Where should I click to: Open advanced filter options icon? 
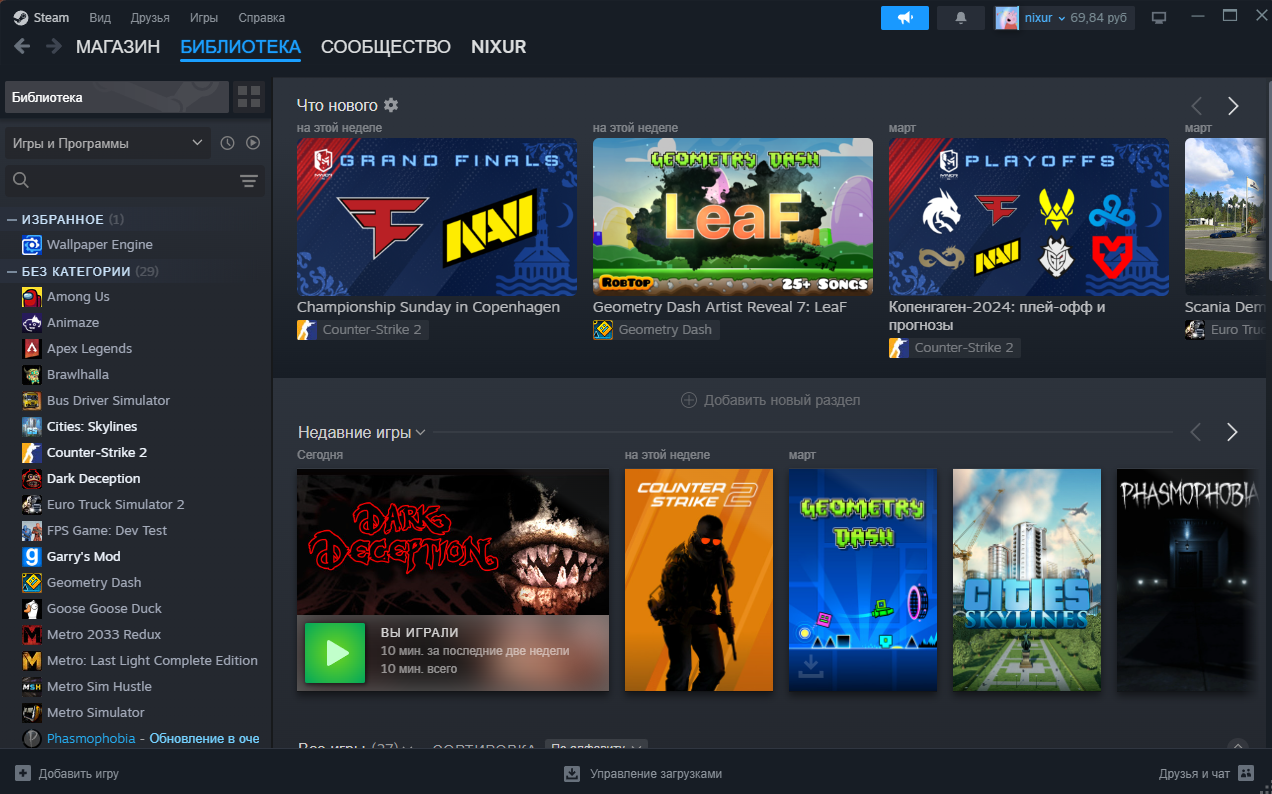coord(249,181)
